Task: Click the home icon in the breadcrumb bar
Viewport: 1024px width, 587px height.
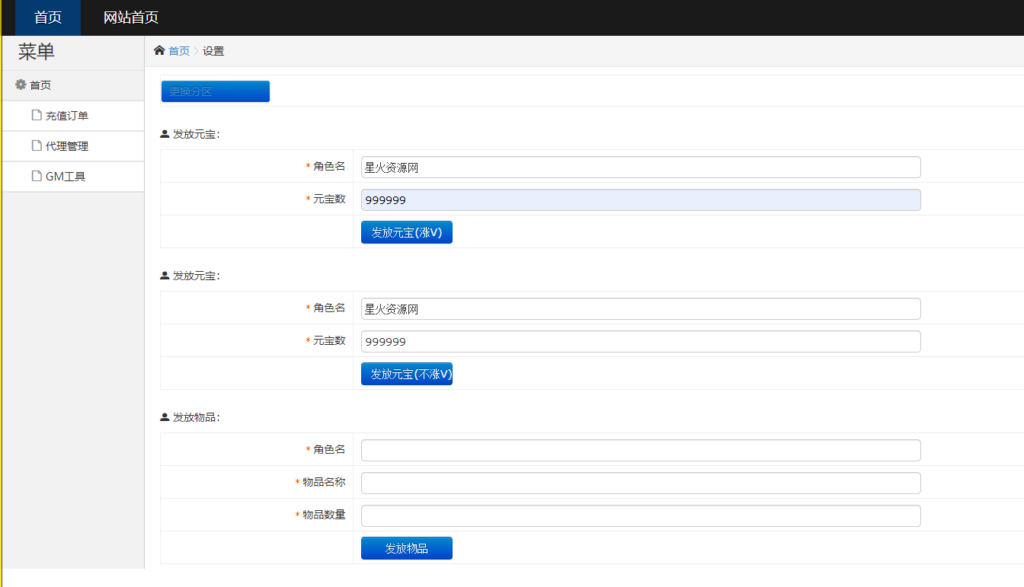Action: click(x=158, y=50)
